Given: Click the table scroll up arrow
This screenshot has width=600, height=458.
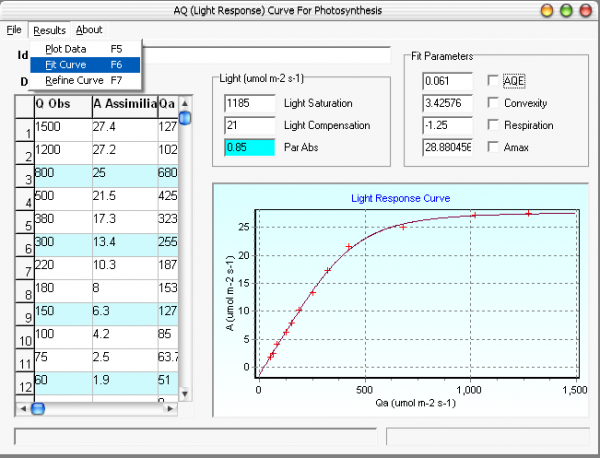Looking at the screenshot, I should [x=185, y=103].
